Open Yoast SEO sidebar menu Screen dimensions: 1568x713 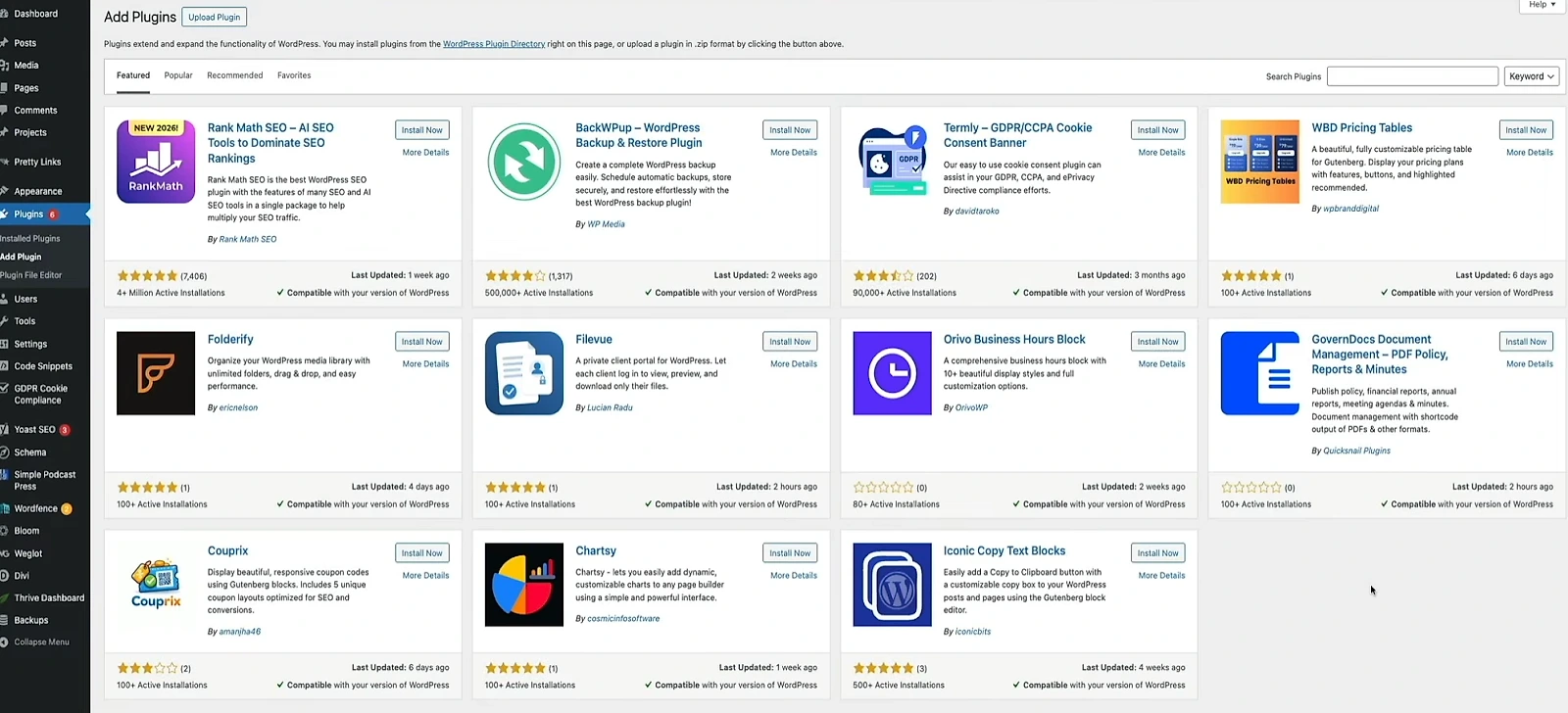[35, 430]
